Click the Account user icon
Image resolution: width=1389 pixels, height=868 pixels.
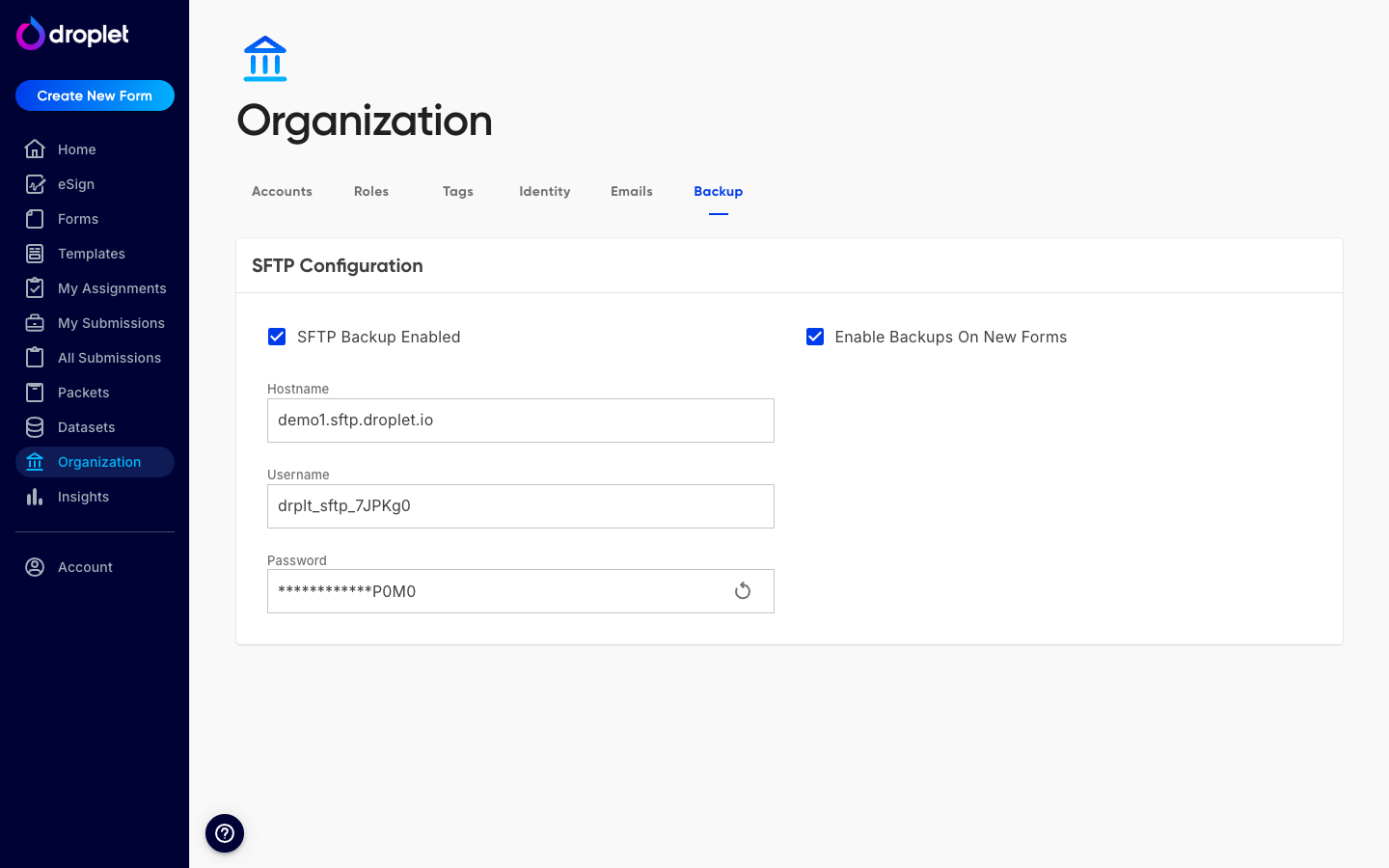pyautogui.click(x=35, y=566)
